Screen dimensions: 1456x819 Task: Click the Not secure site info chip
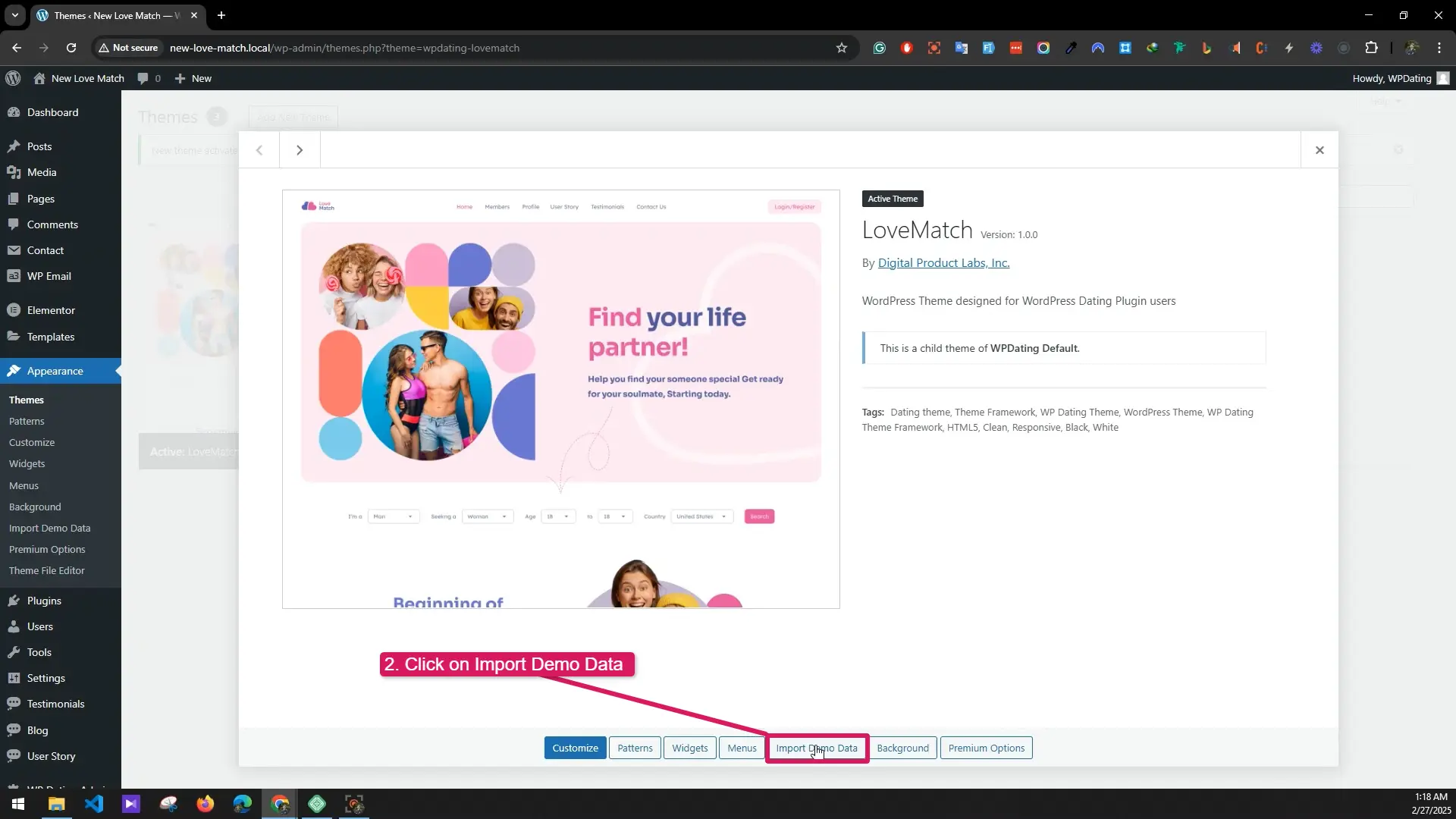128,48
